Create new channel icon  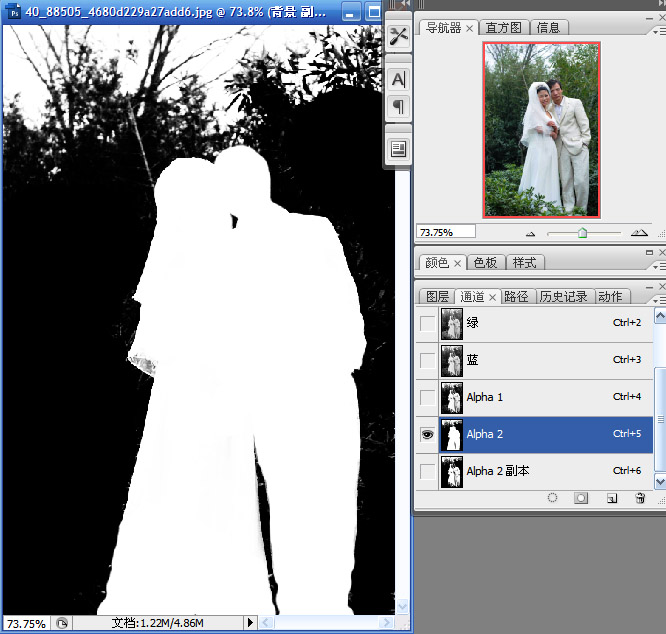point(612,498)
